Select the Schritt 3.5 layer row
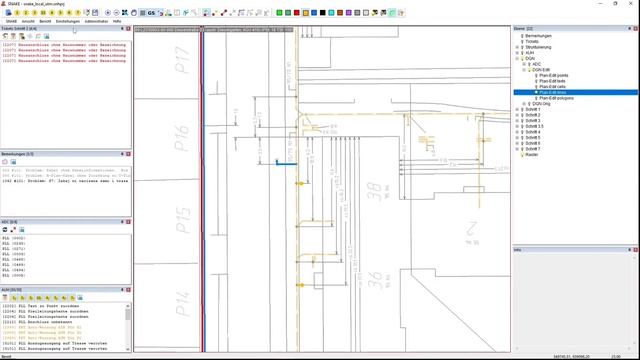This screenshot has width=640, height=360. click(x=534, y=127)
